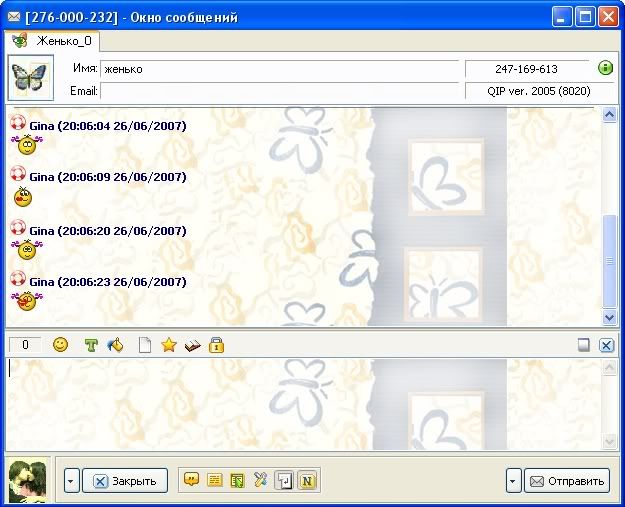Click the QIP ver. 2005 (8020) client field
This screenshot has width=625, height=507.
[539, 91]
